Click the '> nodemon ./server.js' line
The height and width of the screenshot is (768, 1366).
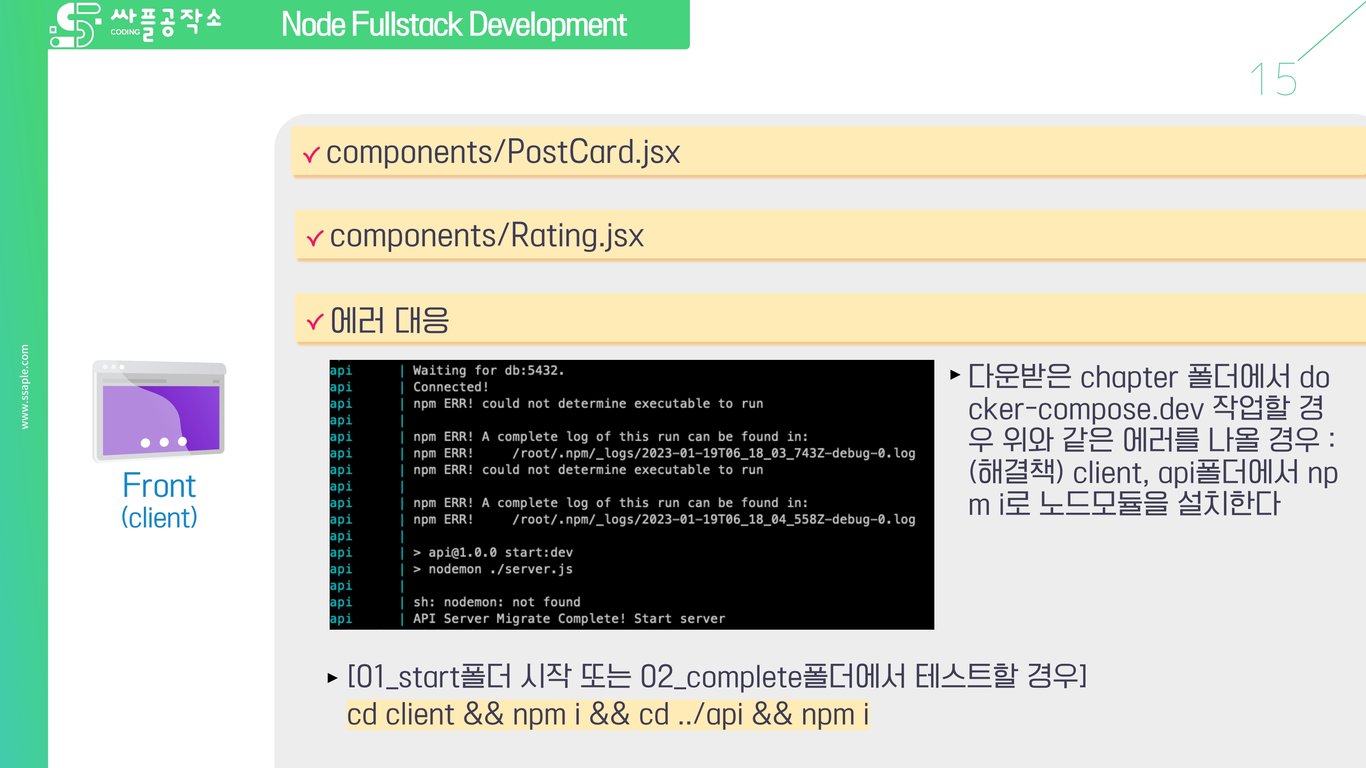coord(493,569)
